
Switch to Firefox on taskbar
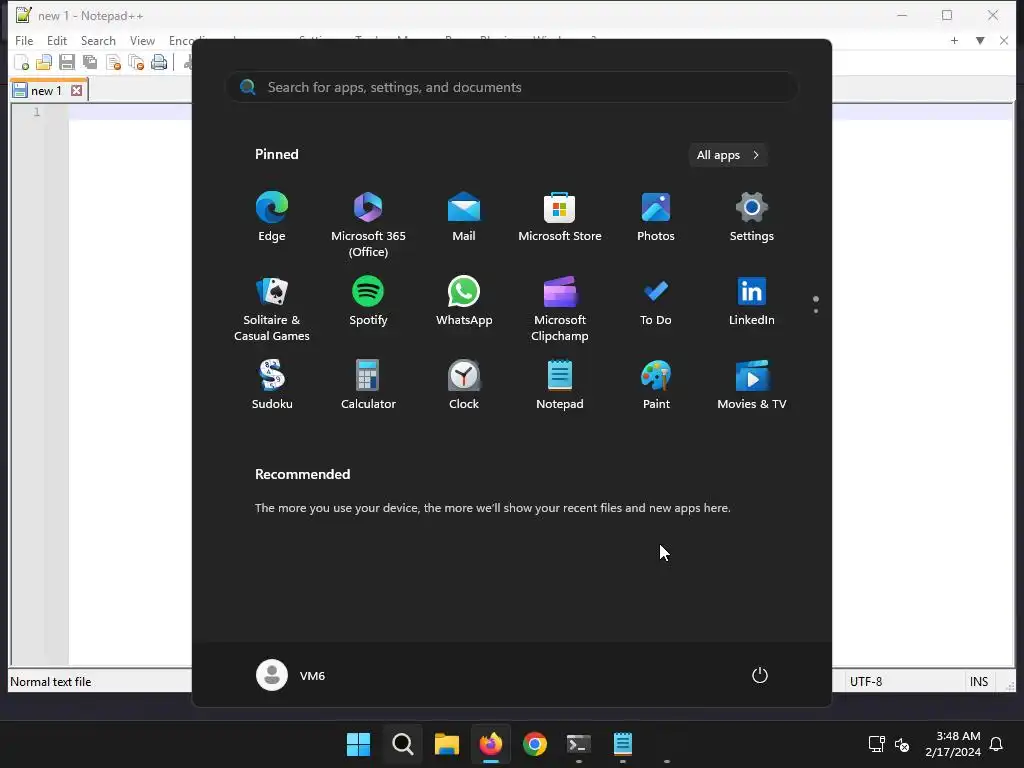491,744
